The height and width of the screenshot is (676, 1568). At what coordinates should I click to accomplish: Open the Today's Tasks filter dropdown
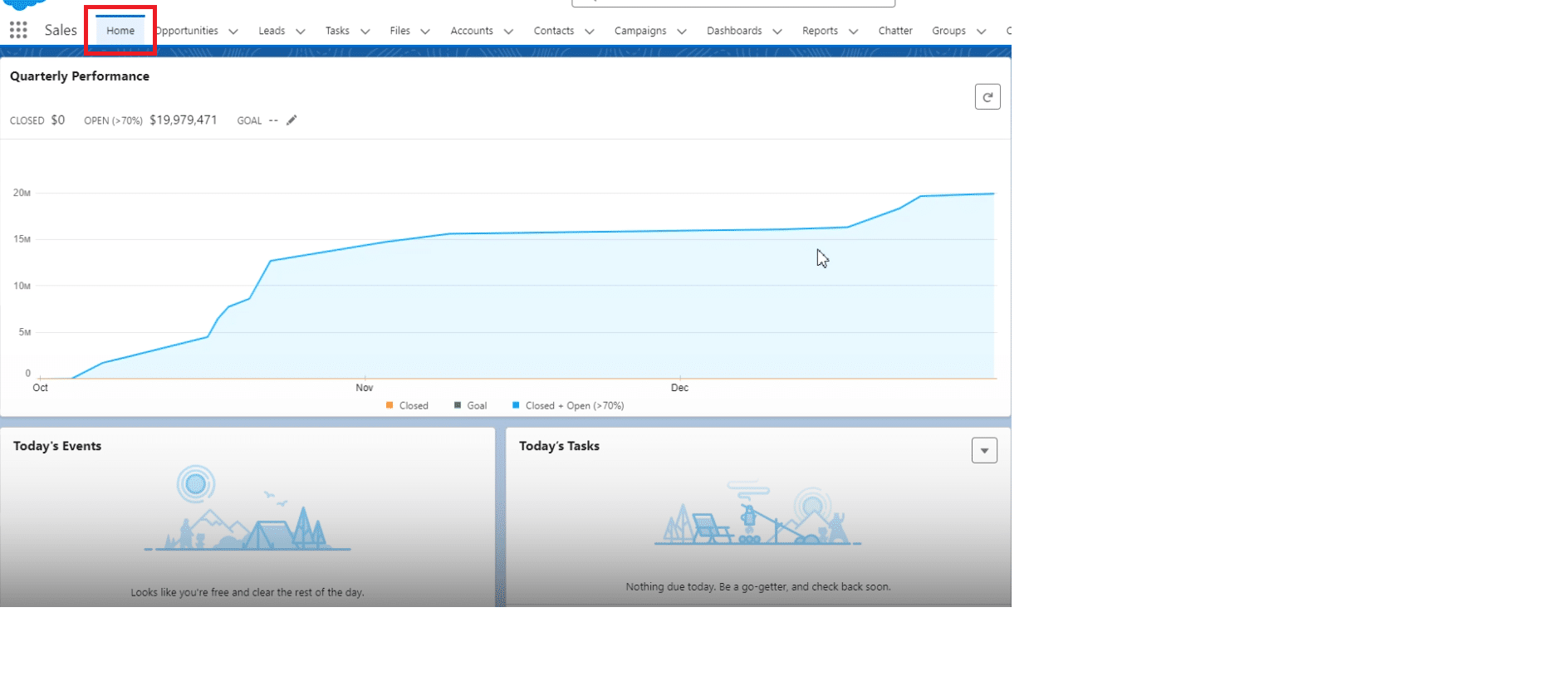click(984, 450)
